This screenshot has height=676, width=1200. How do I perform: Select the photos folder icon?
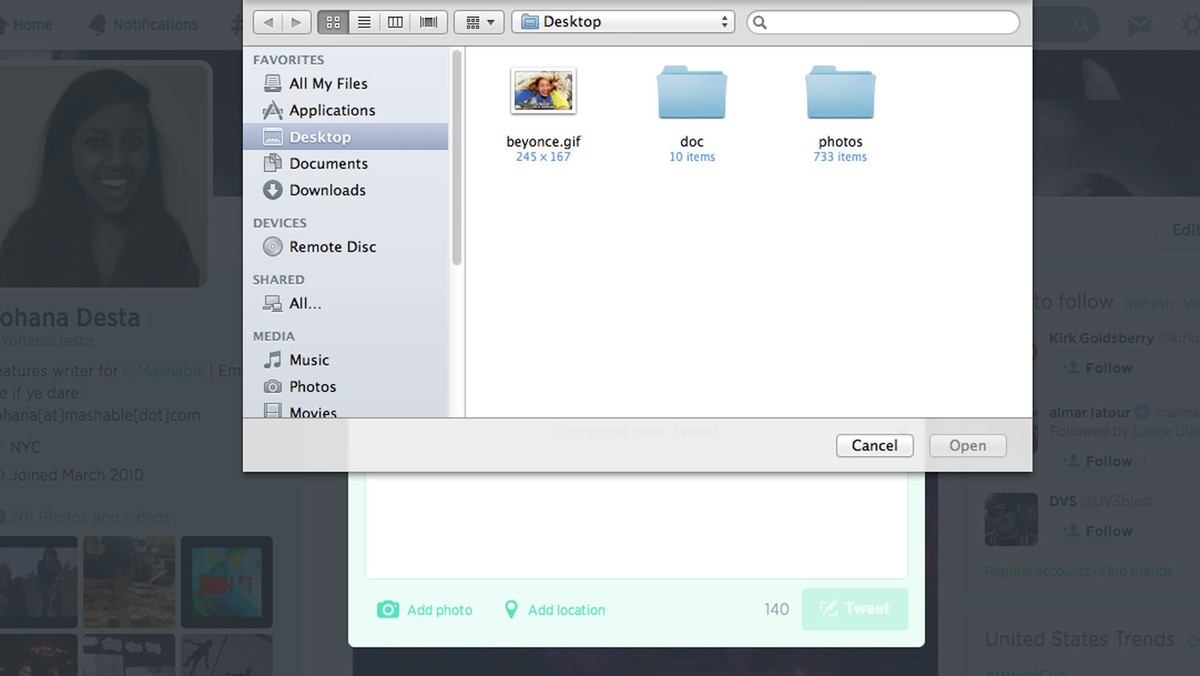840,93
